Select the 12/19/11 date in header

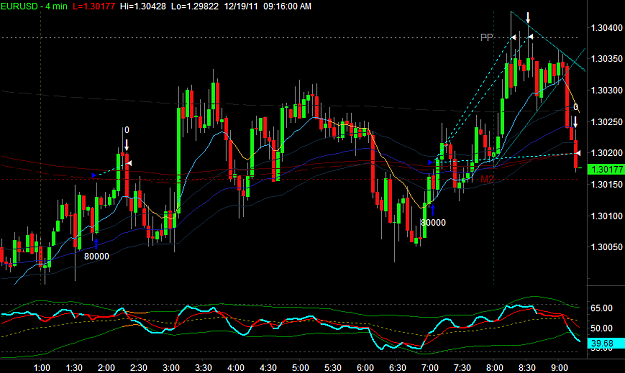pos(241,6)
